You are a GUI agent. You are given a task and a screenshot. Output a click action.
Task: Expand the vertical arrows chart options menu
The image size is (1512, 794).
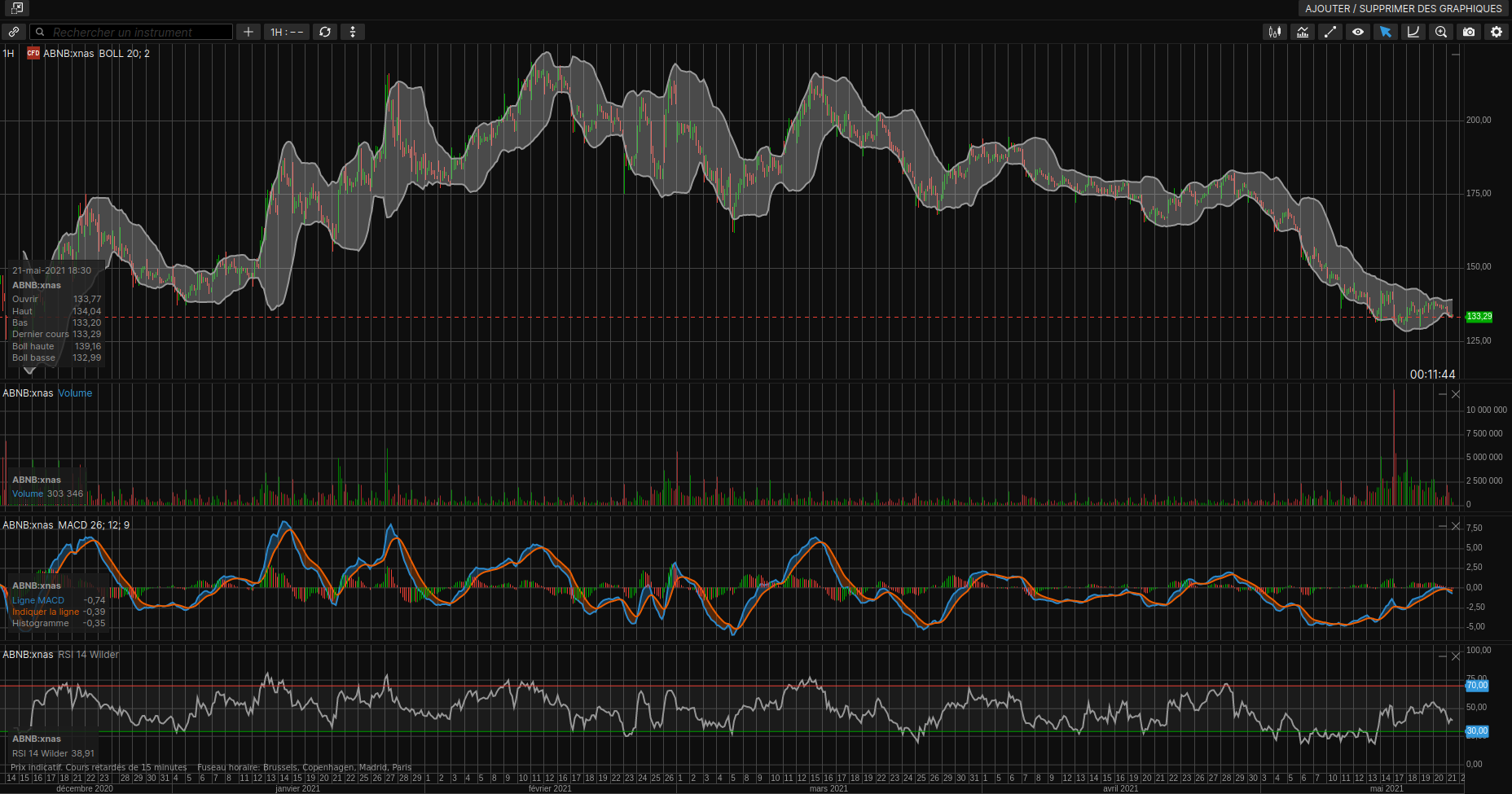coord(353,32)
